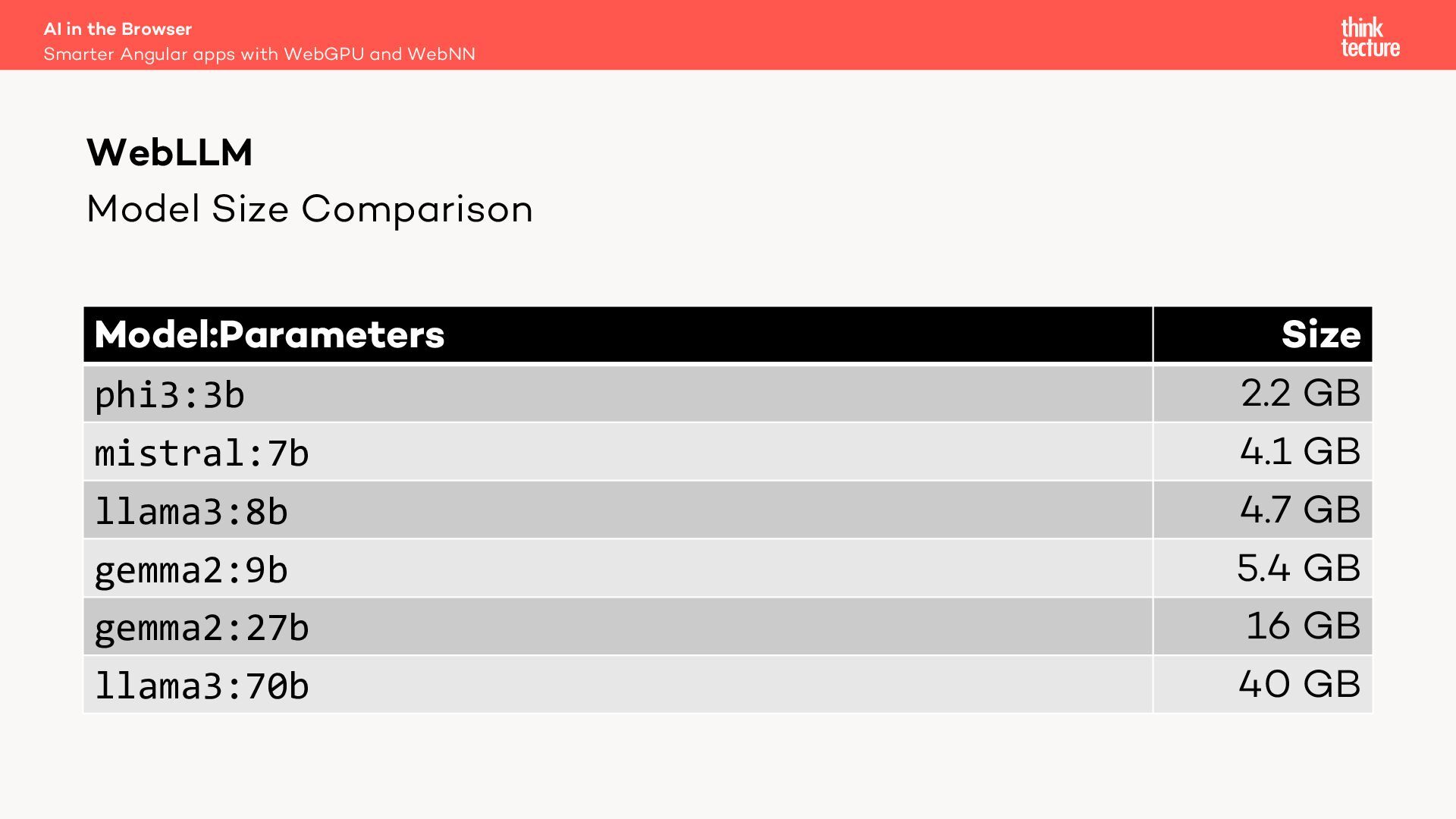Select the phi3:3b model cell
1456x819 pixels.
coord(169,394)
